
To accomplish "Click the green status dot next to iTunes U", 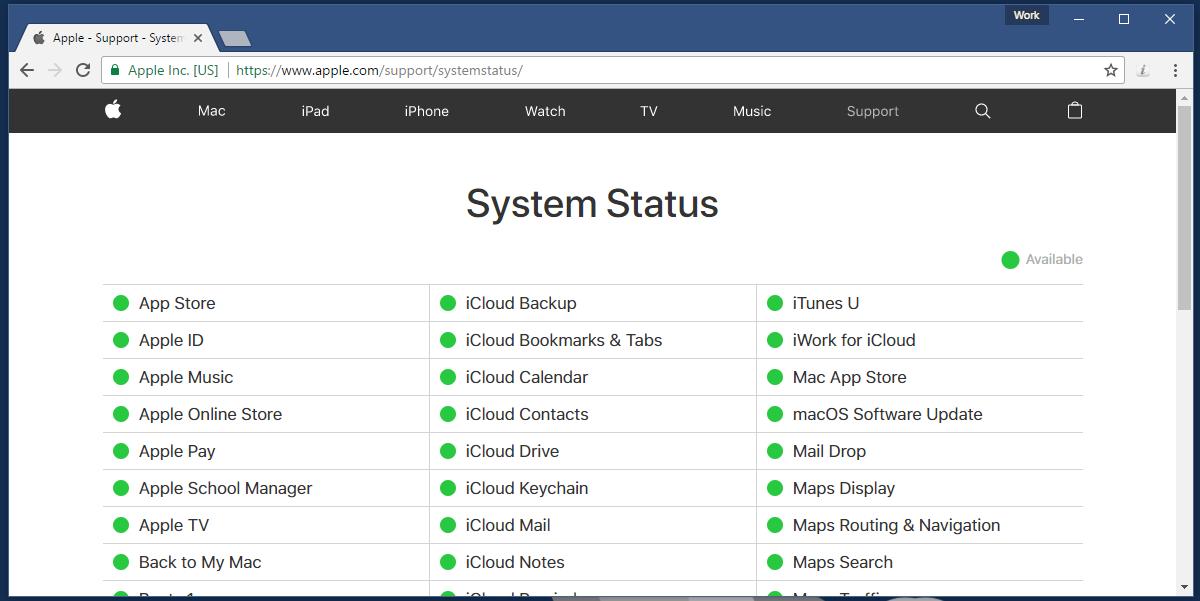I will [x=774, y=303].
